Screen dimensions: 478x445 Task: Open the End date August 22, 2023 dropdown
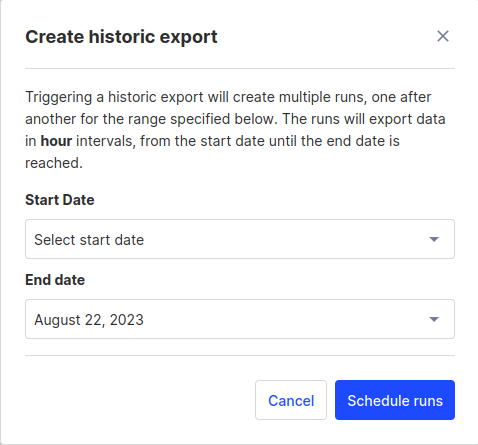click(240, 319)
